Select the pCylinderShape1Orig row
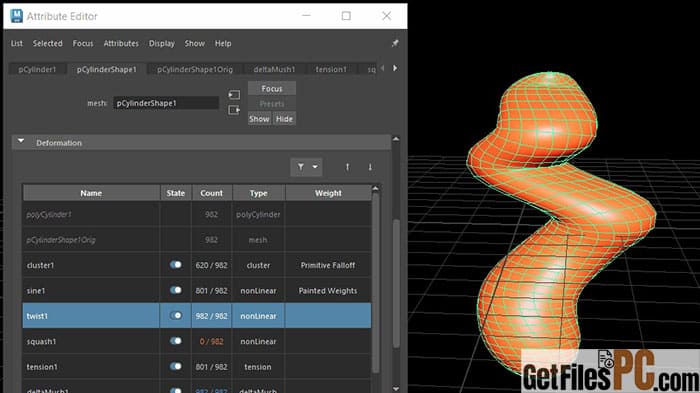700x393 pixels. [197, 239]
